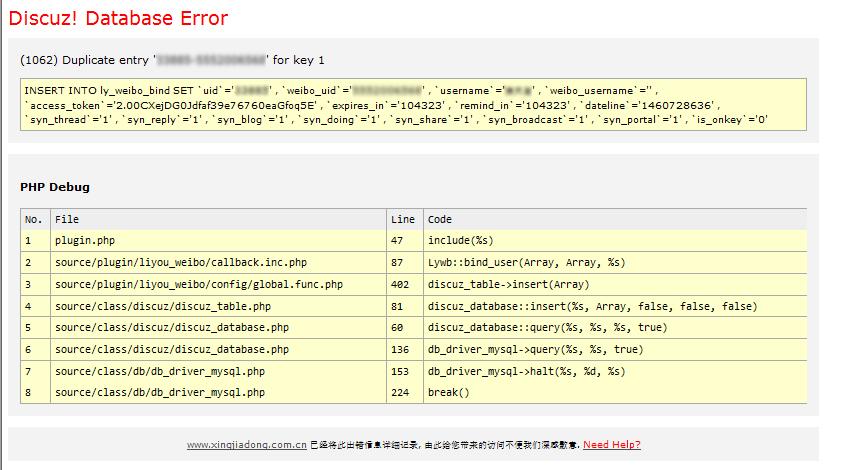The height and width of the screenshot is (470, 852).
Task: Click the Need Help? link
Action: [x=612, y=444]
